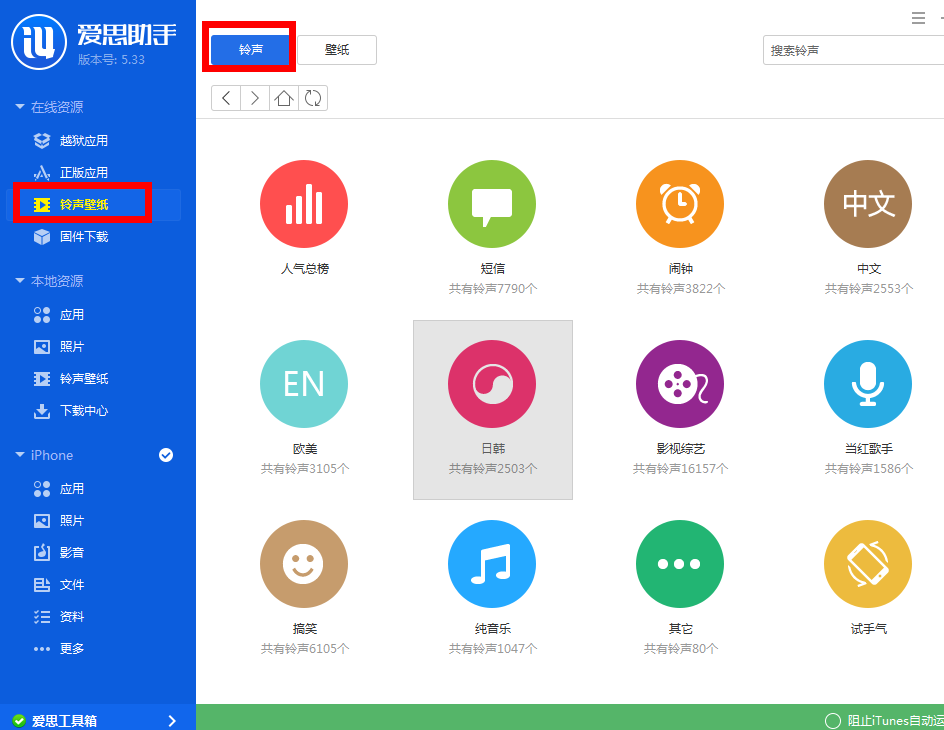Refresh the ringtone page
Image resolution: width=944 pixels, height=730 pixels.
(313, 98)
